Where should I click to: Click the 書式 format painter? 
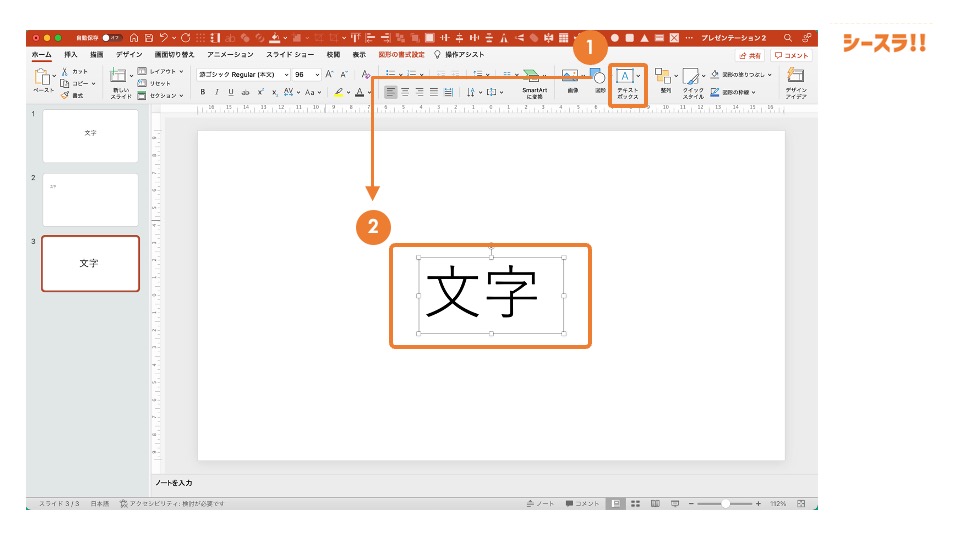[x=72, y=96]
